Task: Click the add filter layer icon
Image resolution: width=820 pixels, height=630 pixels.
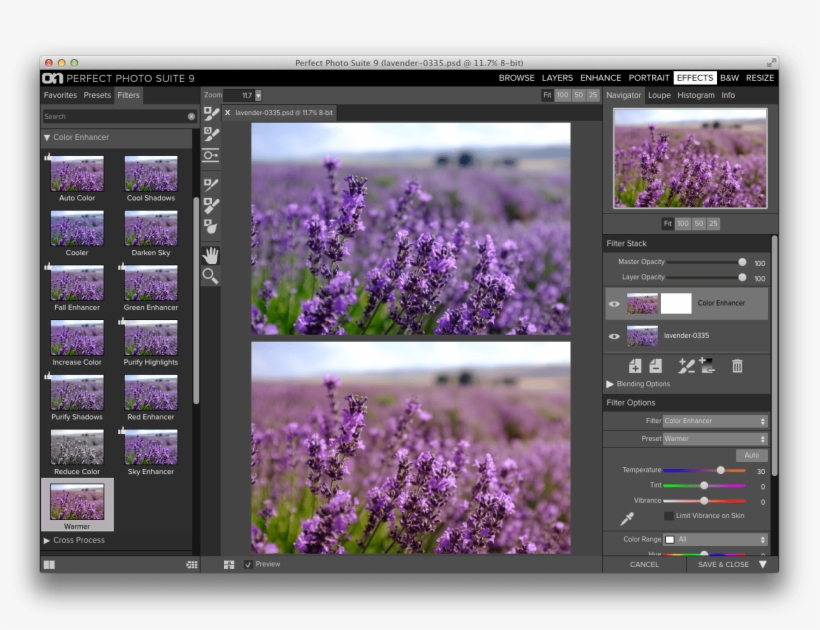Action: [634, 366]
